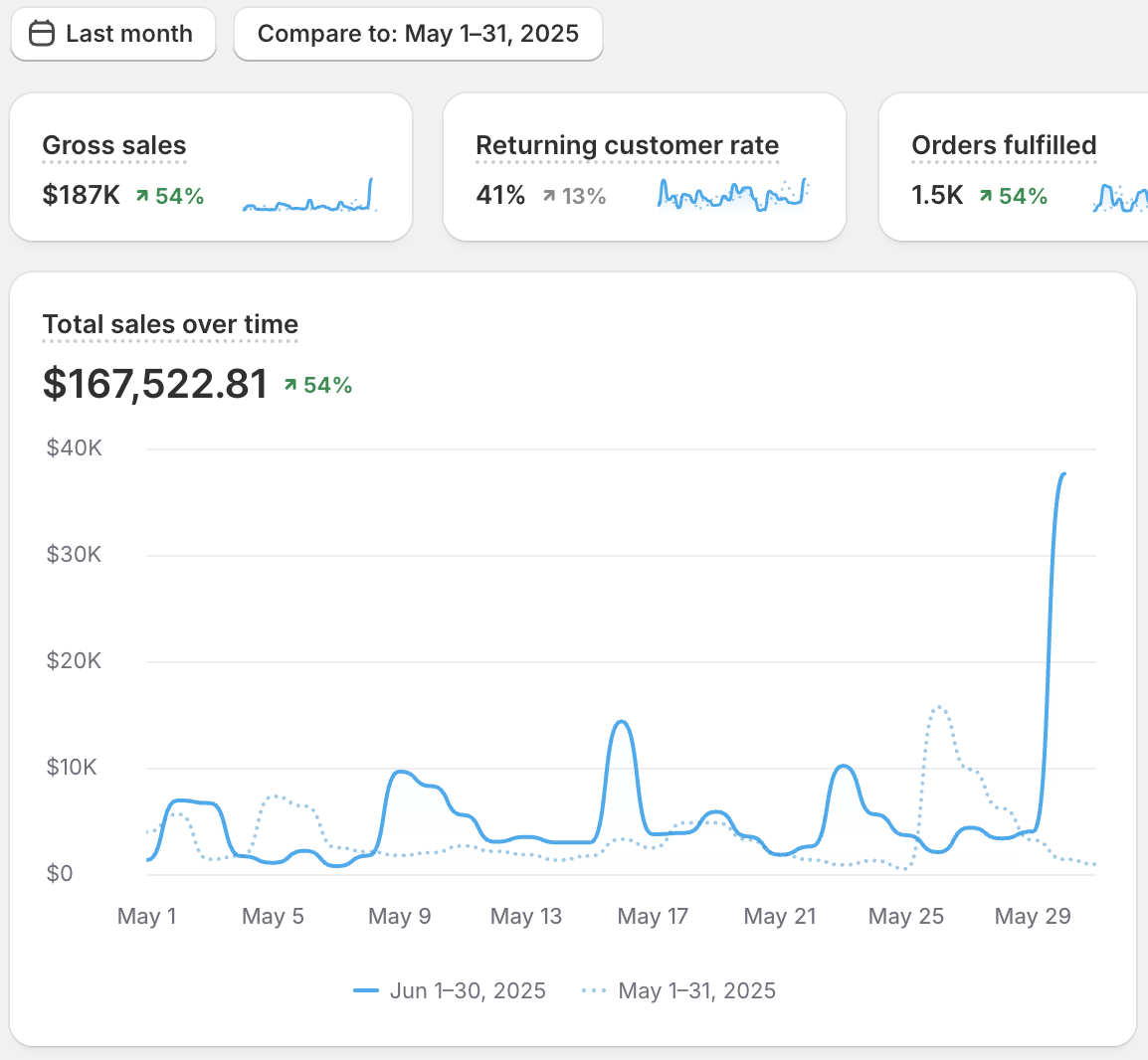
Task: Click the Gross sales title text
Action: click(114, 145)
